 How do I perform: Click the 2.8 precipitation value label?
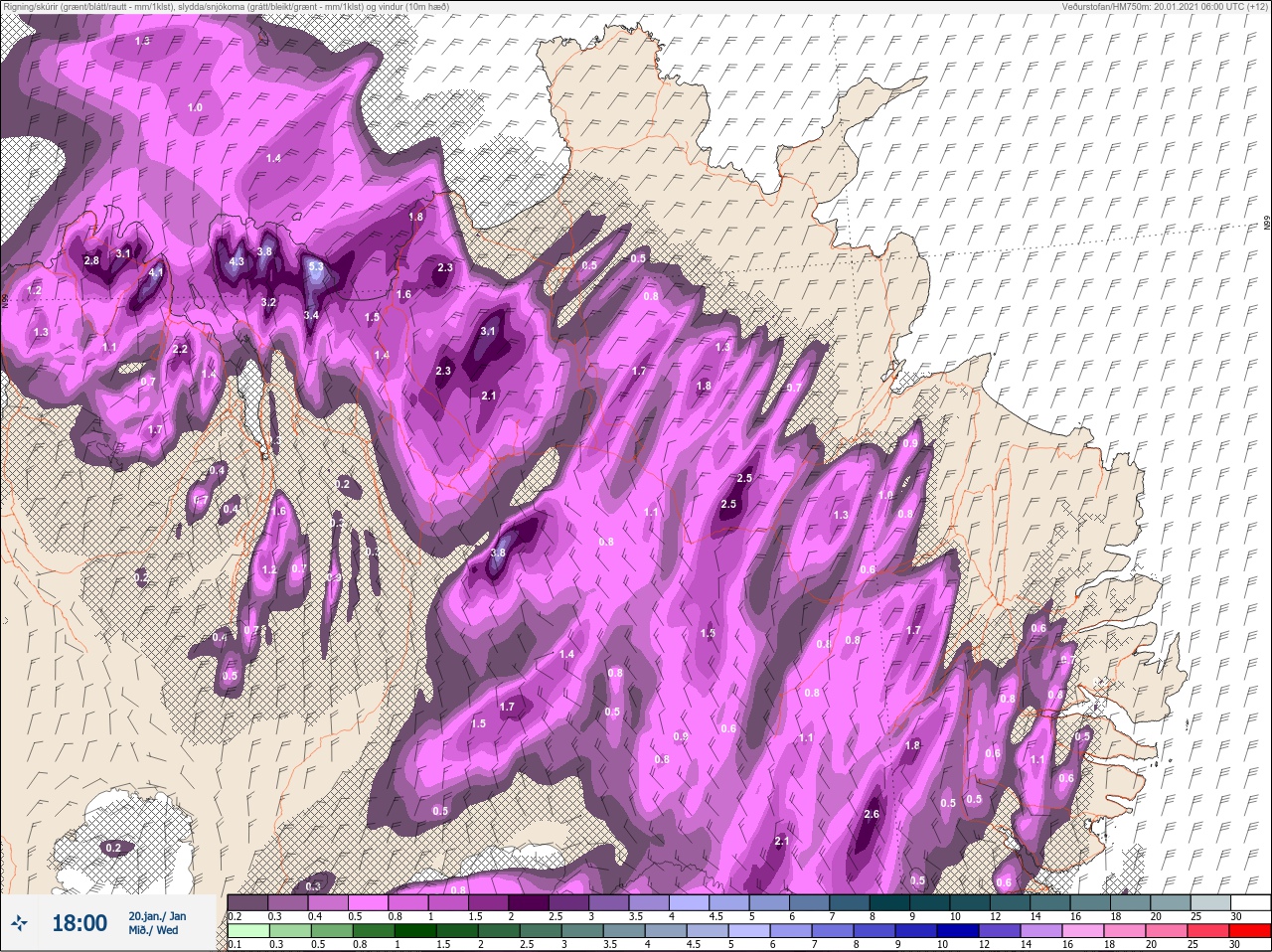tap(91, 260)
